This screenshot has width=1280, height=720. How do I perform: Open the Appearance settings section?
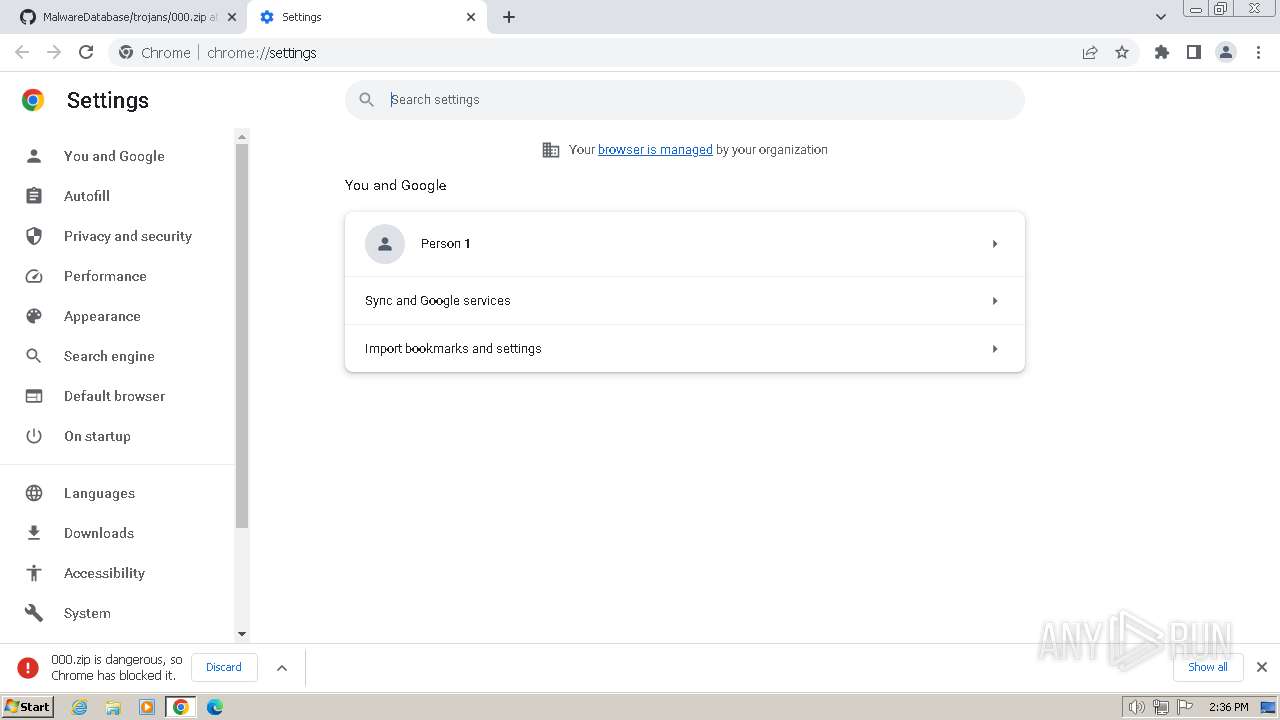102,316
